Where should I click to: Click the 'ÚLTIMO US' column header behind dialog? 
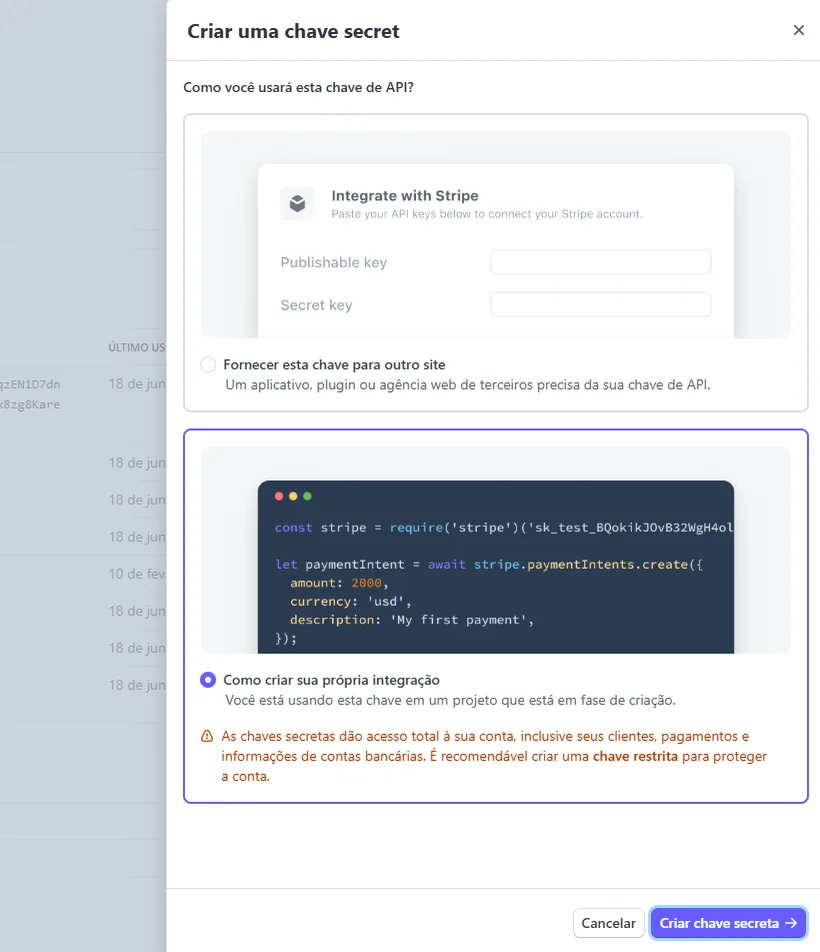point(137,347)
